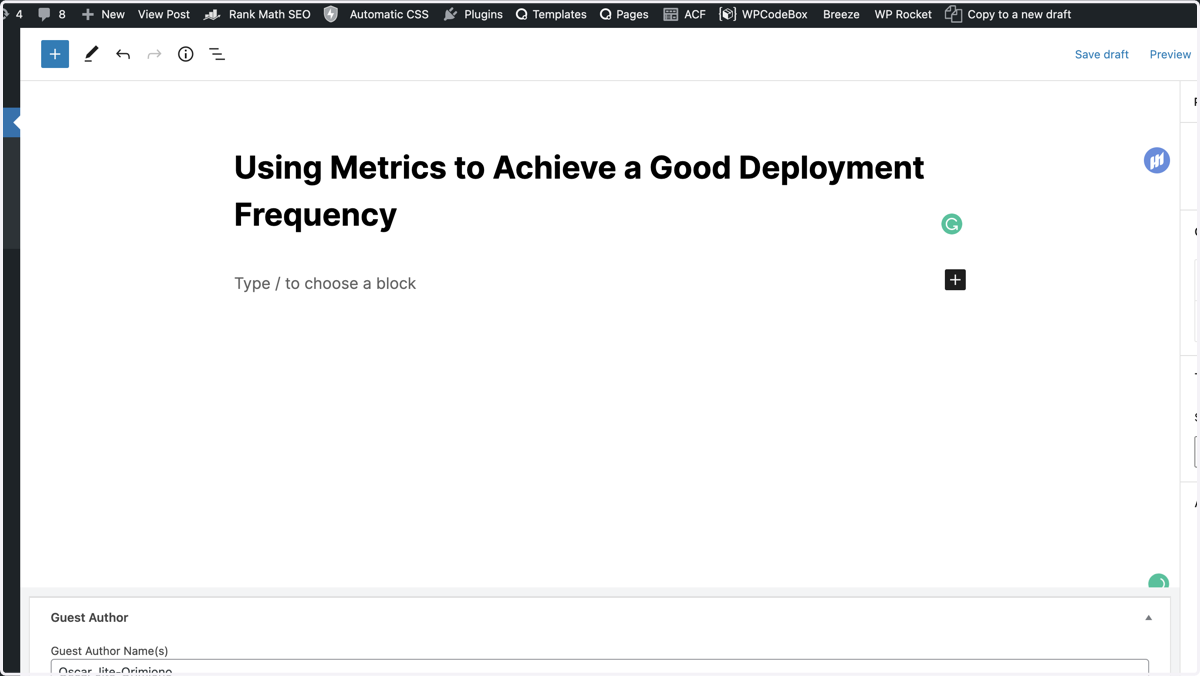This screenshot has width=1200, height=676.
Task: Select the Tools pencil icon
Action: [x=91, y=54]
